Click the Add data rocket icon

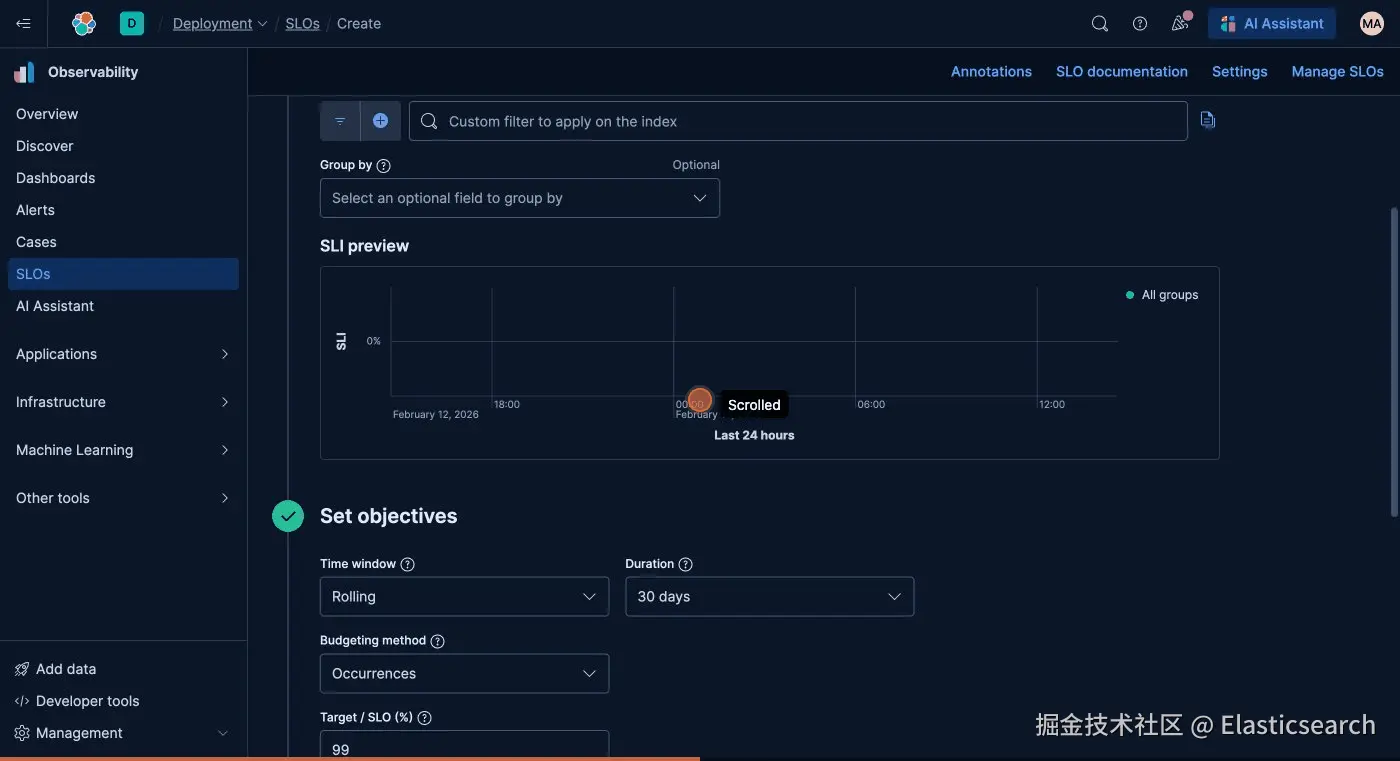(x=22, y=669)
